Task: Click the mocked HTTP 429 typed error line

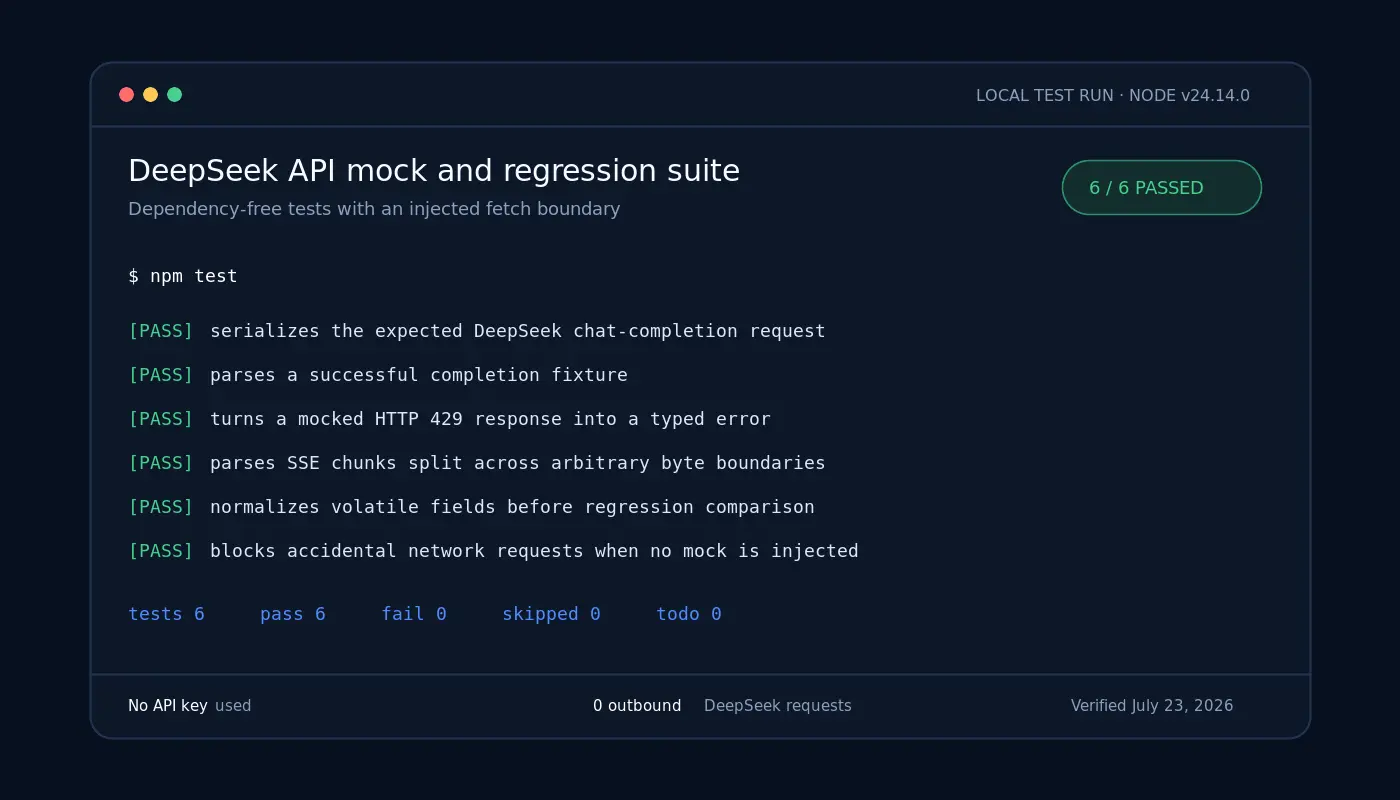Action: [x=450, y=419]
